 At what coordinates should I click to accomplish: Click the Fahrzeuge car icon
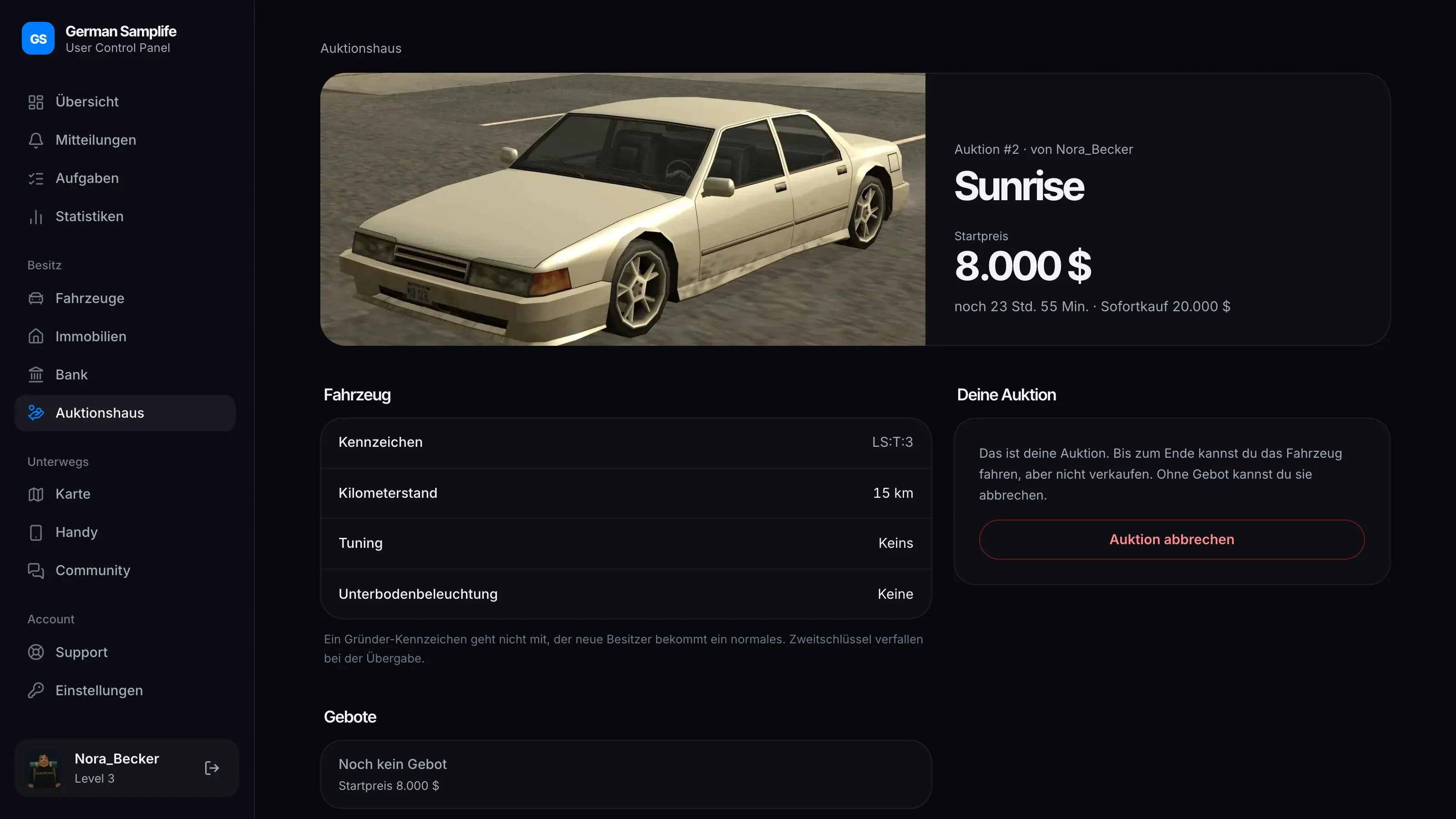(35, 298)
